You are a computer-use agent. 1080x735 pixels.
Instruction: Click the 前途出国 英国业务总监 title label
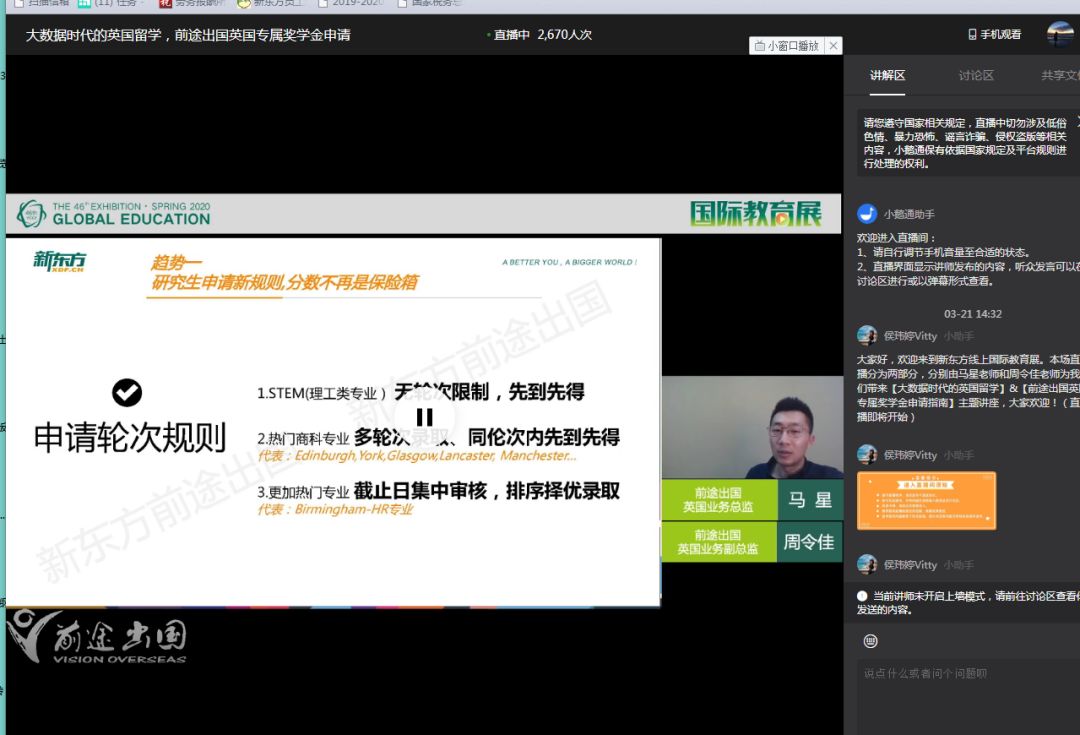[x=719, y=500]
